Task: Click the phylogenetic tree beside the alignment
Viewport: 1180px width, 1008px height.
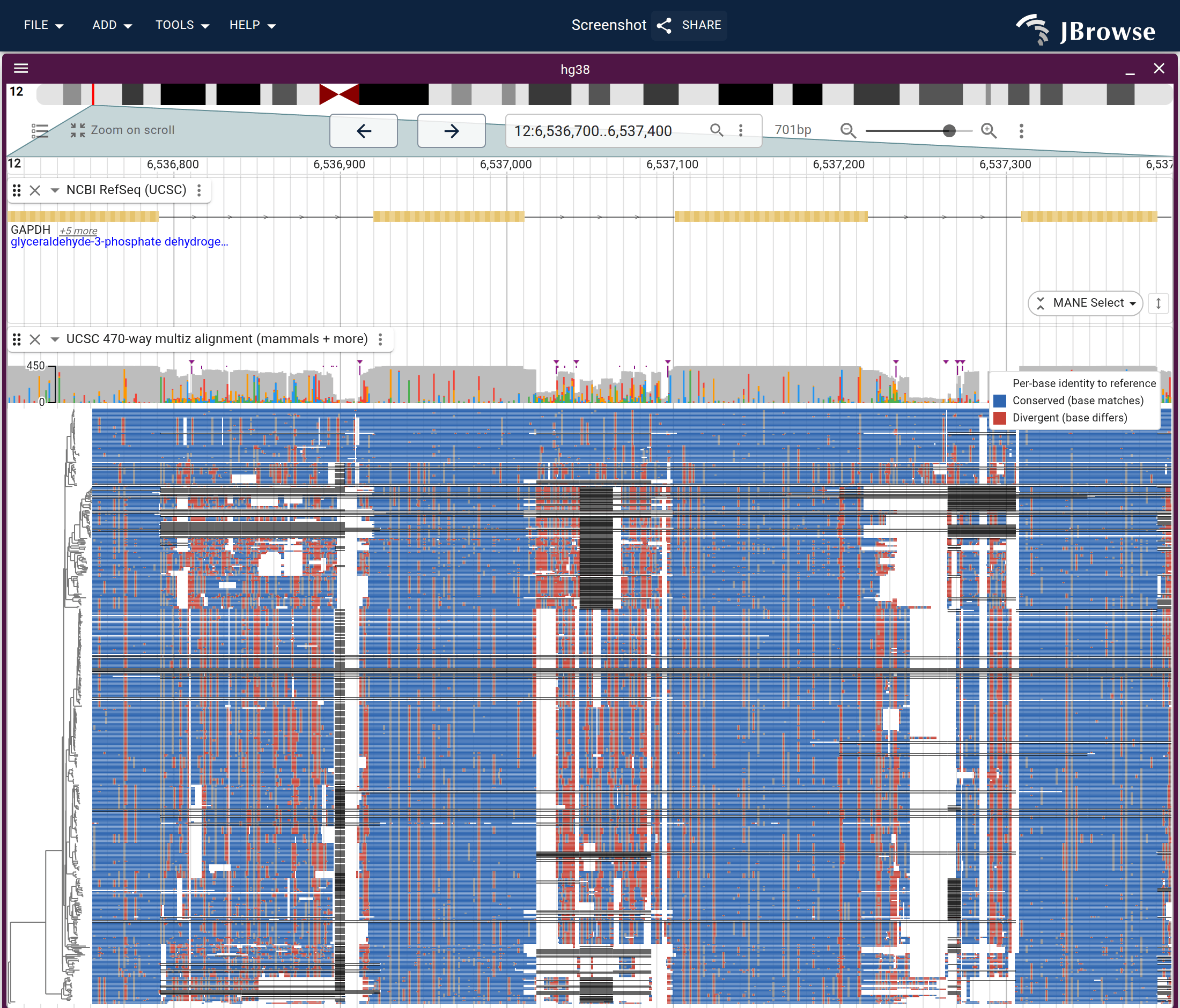Action: point(50,706)
